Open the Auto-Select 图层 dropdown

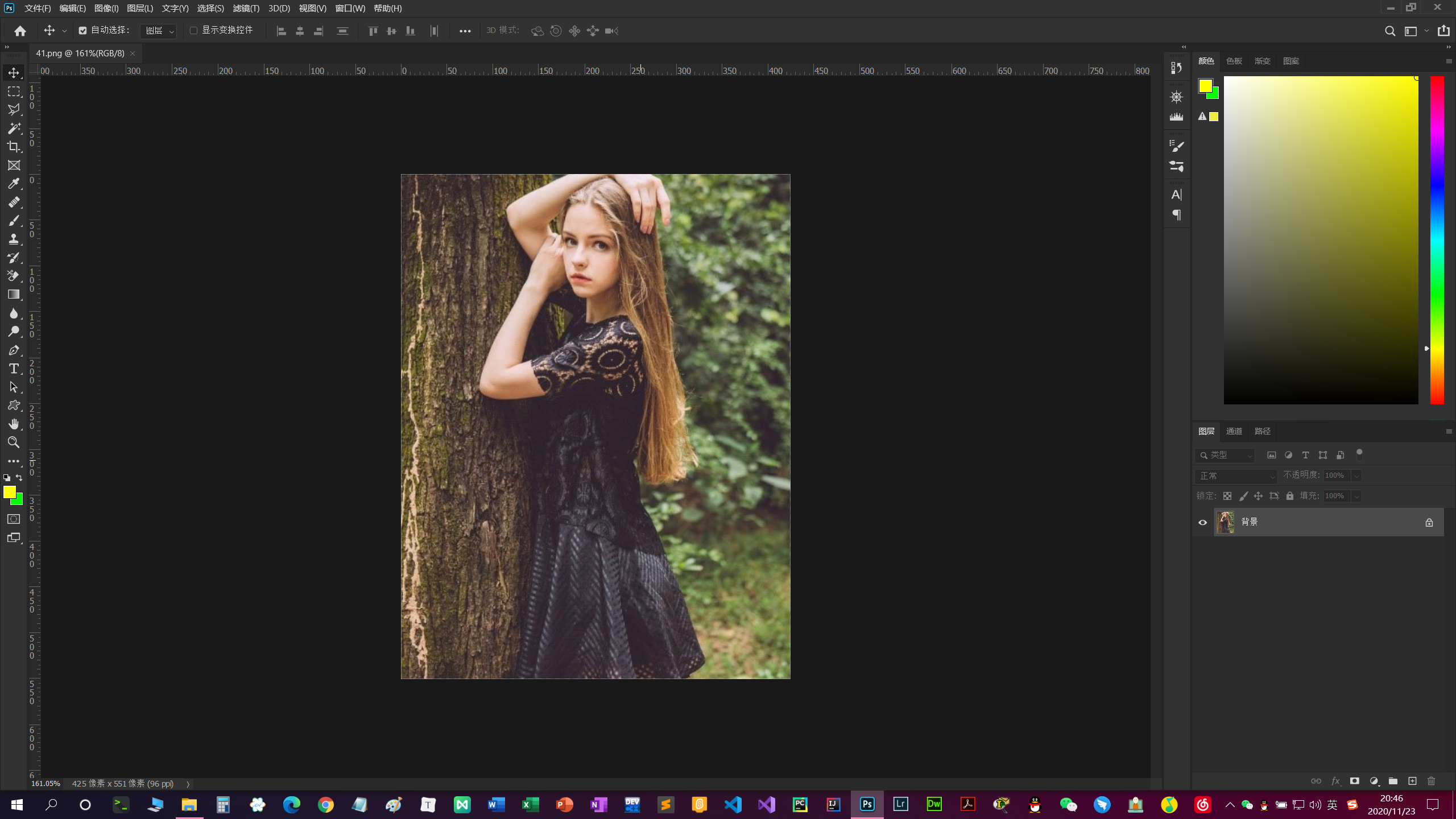click(x=158, y=31)
